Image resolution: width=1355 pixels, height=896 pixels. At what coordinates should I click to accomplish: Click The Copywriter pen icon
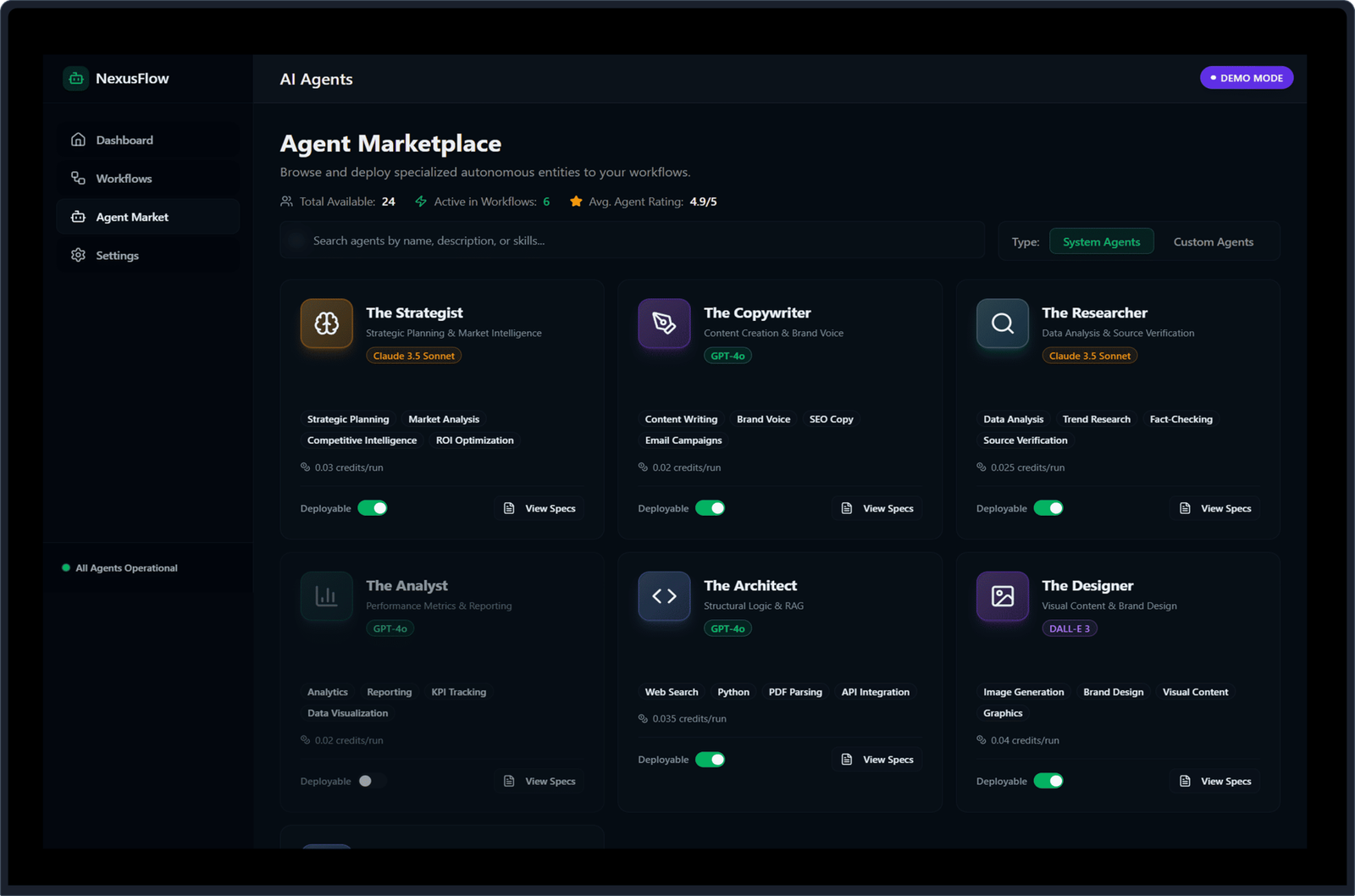coord(664,324)
